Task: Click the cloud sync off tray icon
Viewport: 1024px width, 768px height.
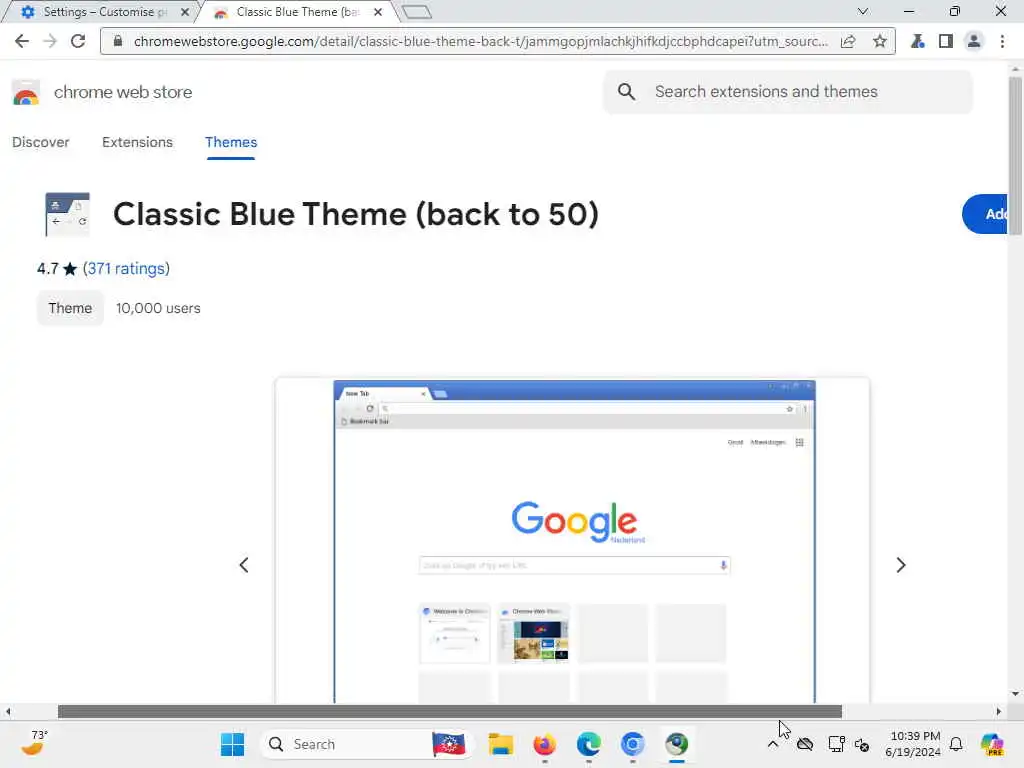Action: (805, 744)
